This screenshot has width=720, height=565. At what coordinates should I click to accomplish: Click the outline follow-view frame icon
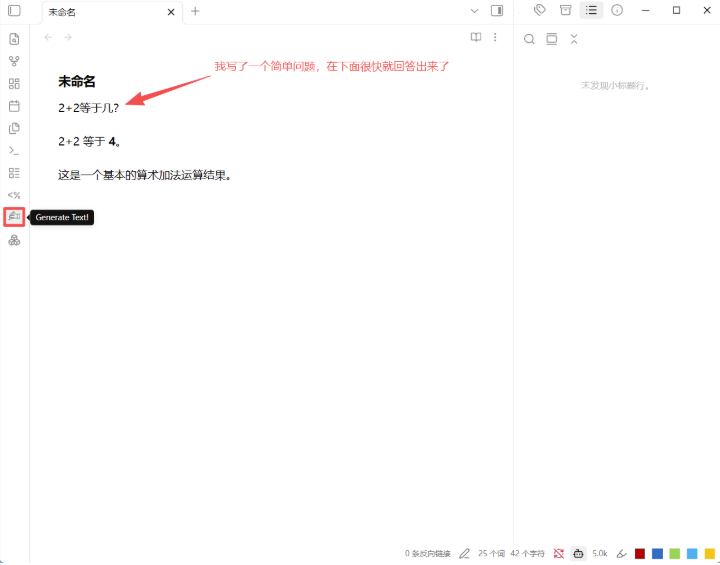pyautogui.click(x=551, y=39)
